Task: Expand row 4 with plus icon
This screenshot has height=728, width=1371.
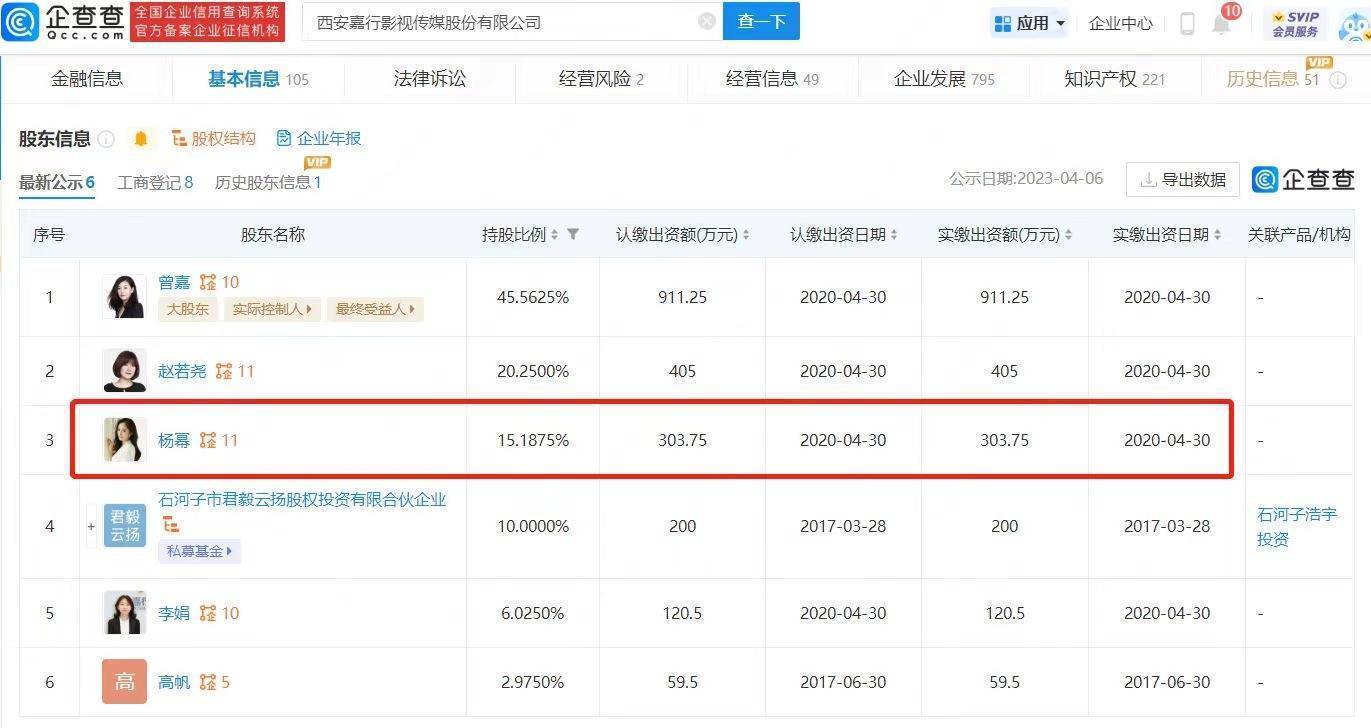Action: click(91, 526)
